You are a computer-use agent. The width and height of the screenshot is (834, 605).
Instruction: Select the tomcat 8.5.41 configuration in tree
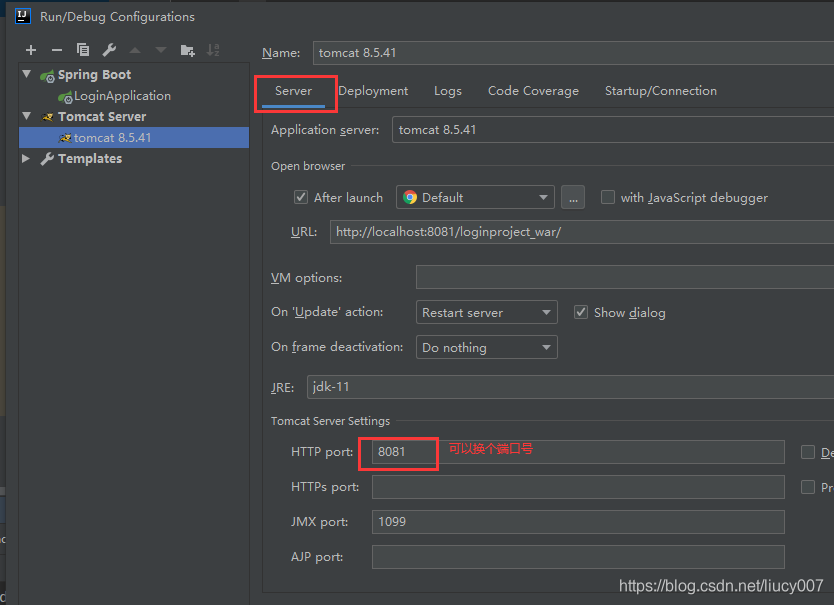coord(134,137)
